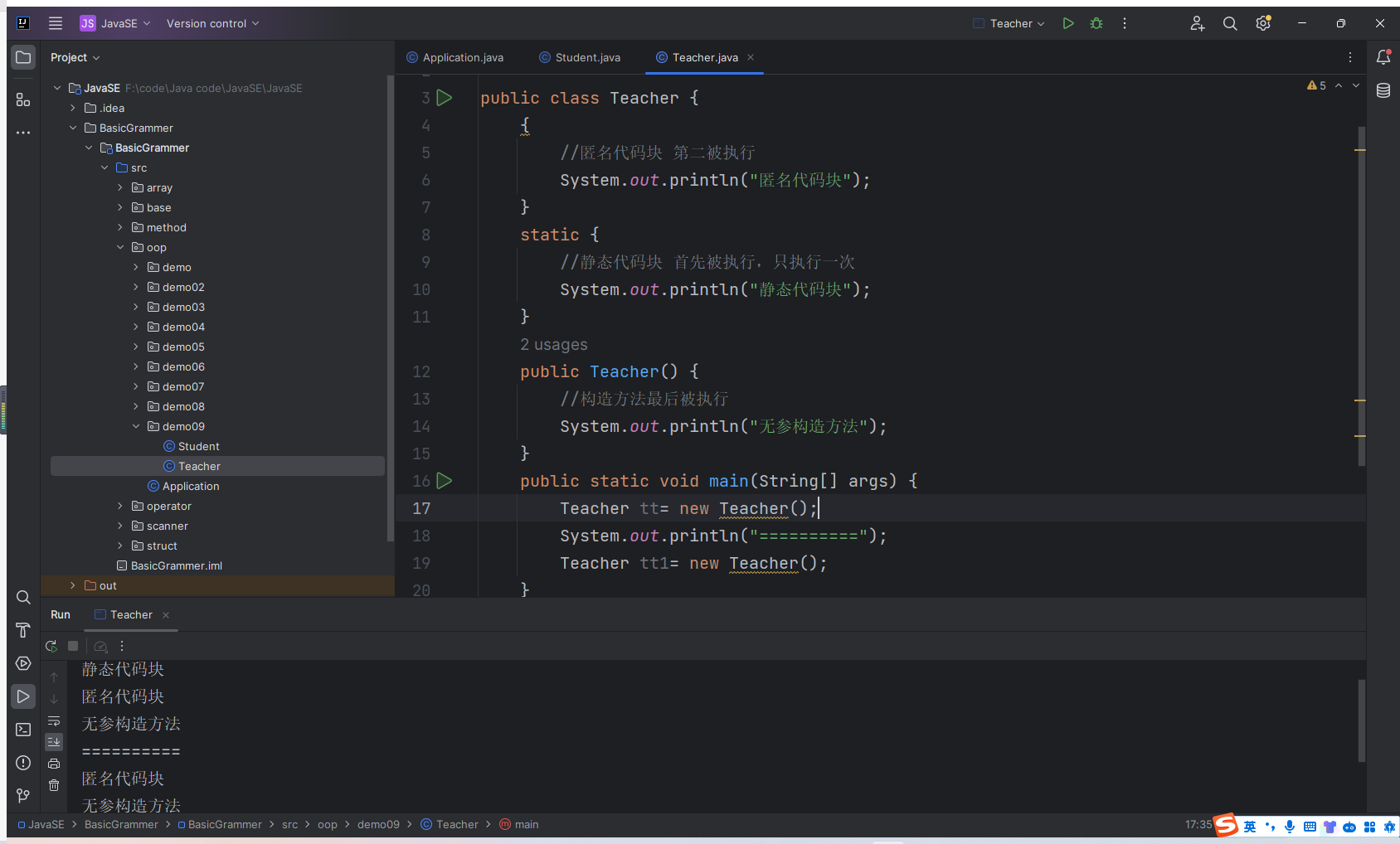Open the Database tool window icon
Viewport: 1400px width, 844px height.
(x=1383, y=90)
